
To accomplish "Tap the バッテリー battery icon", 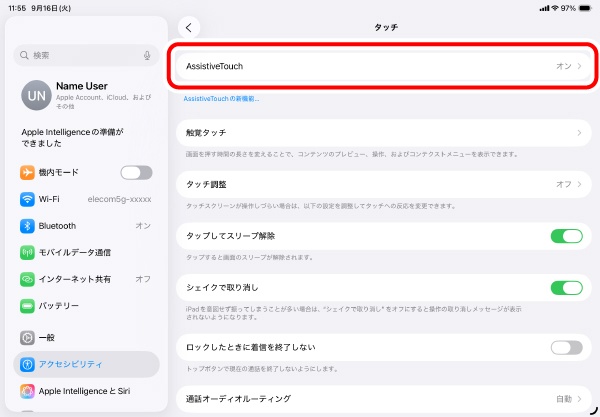I will [x=27, y=305].
